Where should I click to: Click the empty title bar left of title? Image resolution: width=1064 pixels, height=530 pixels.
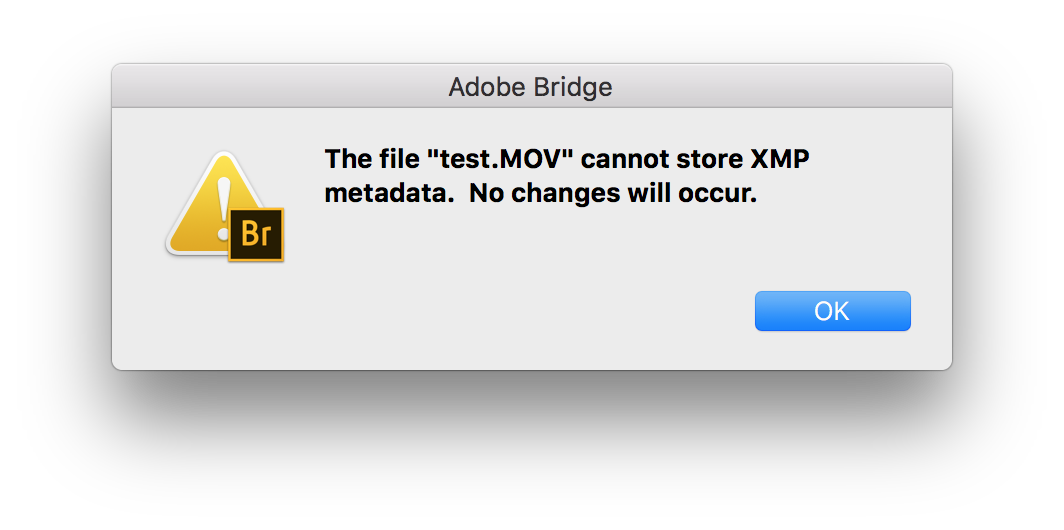pyautogui.click(x=280, y=87)
